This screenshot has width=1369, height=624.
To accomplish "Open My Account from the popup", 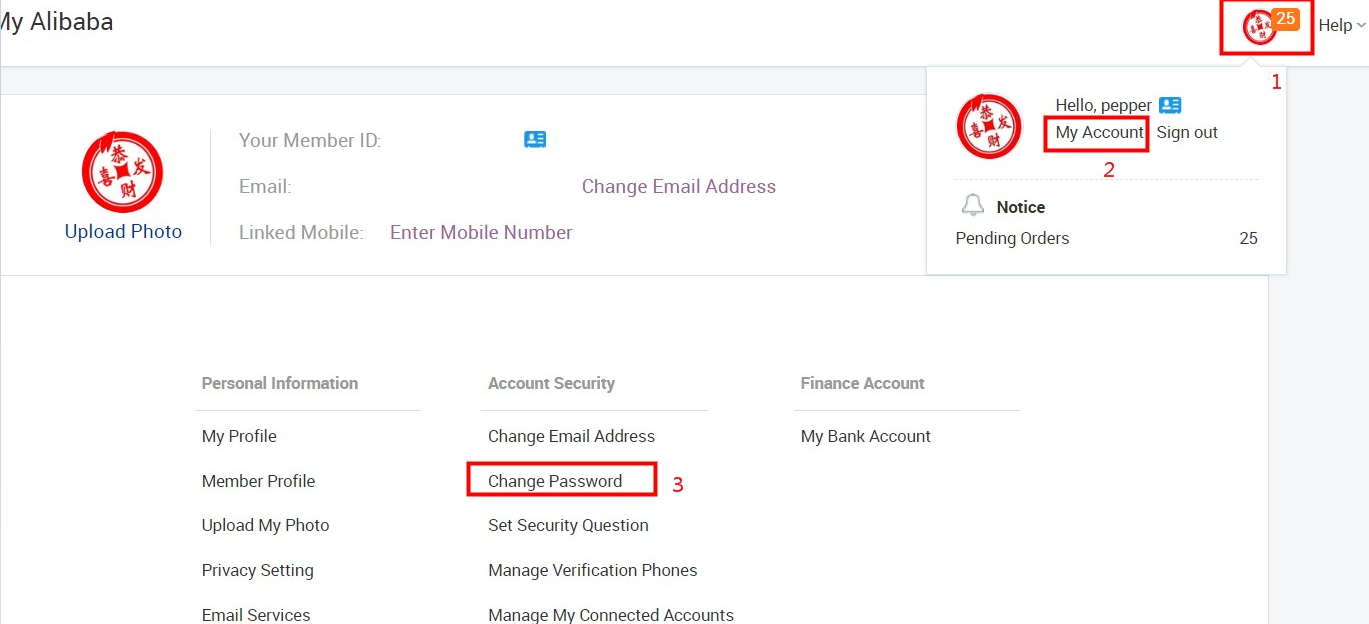I will [x=1099, y=132].
